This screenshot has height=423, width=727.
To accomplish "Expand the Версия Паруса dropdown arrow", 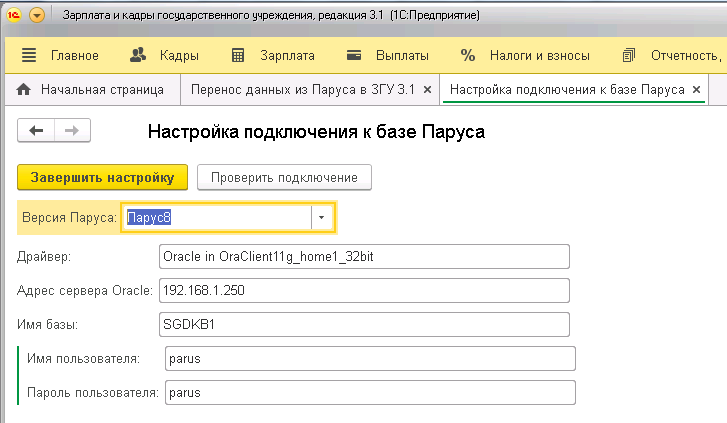I will point(322,217).
